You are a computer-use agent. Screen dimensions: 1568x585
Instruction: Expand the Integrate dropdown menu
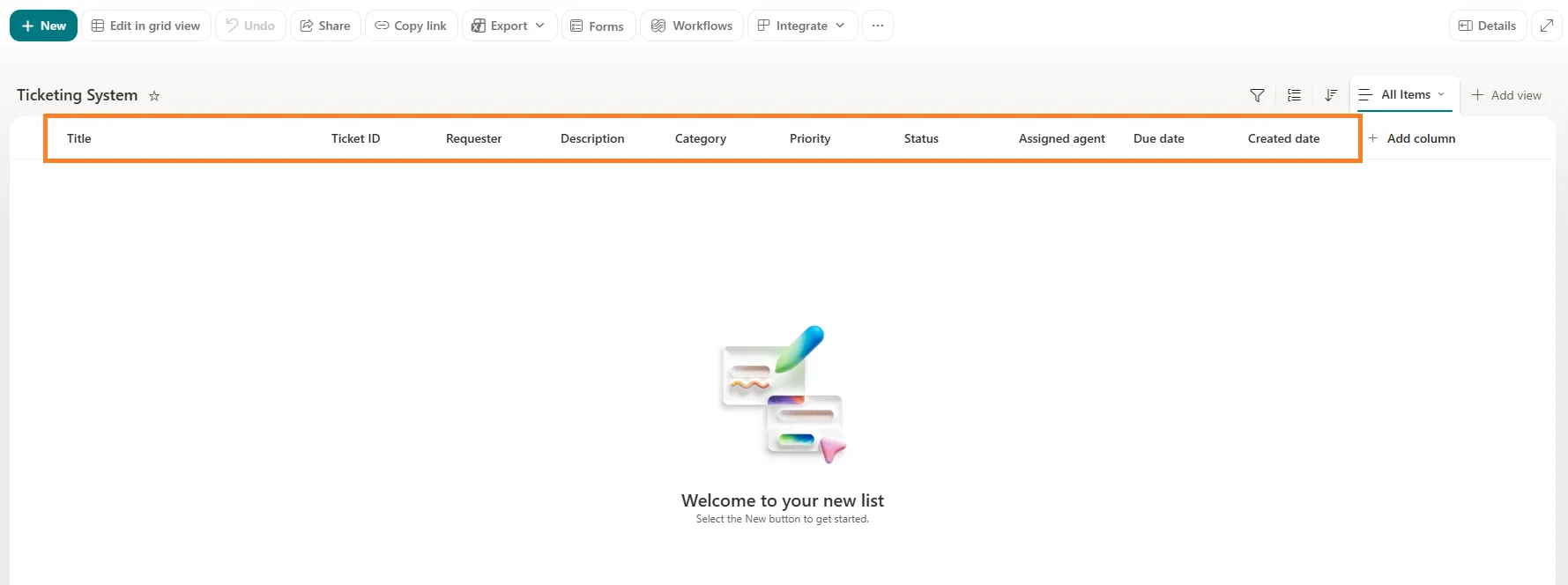[802, 26]
